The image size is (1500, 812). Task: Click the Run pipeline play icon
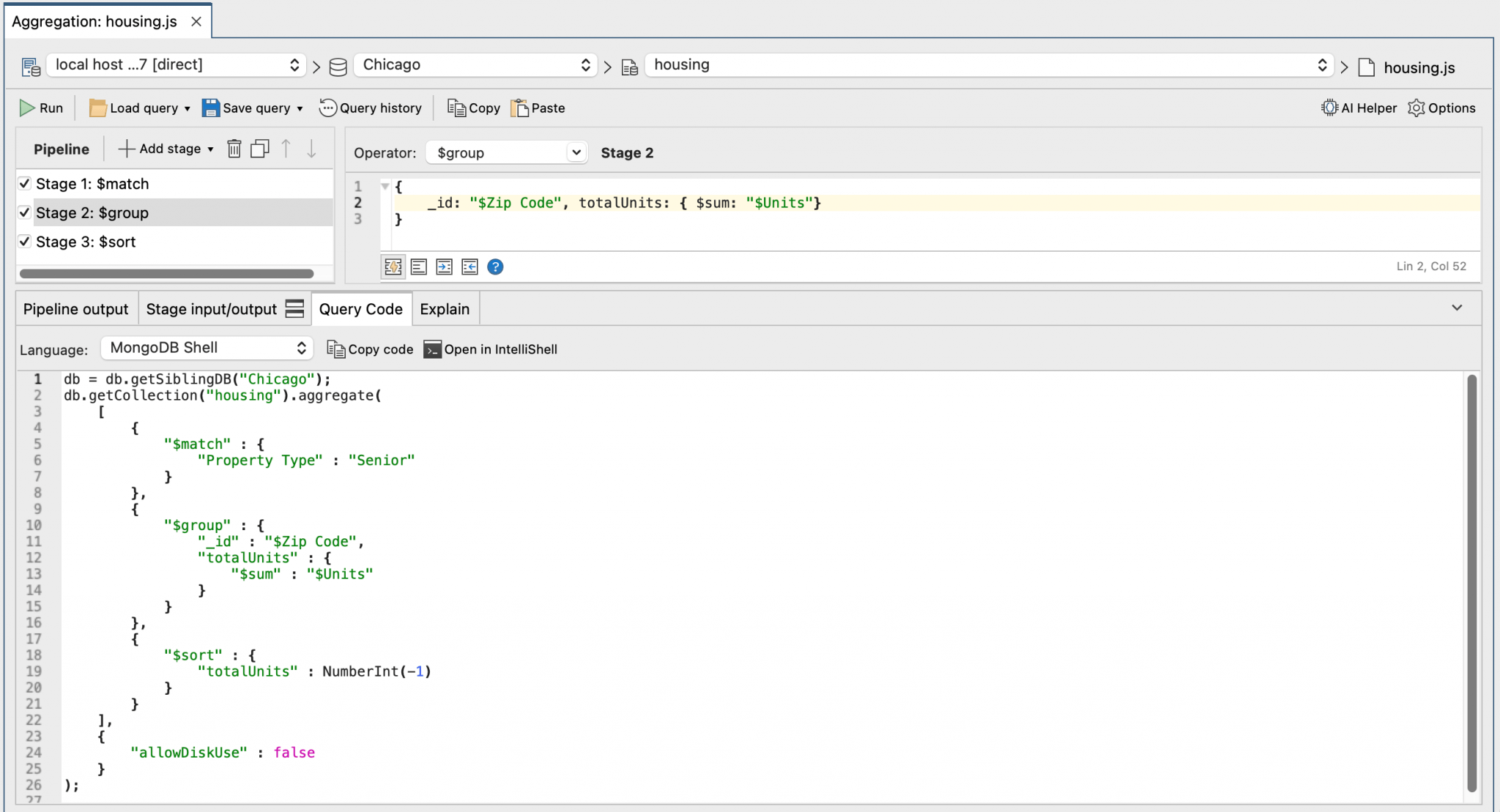(x=27, y=108)
